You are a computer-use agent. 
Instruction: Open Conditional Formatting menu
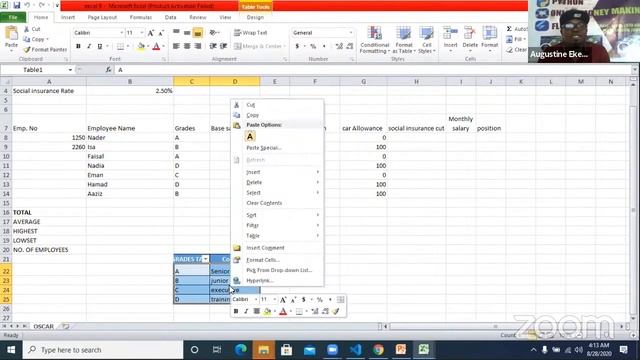375,40
